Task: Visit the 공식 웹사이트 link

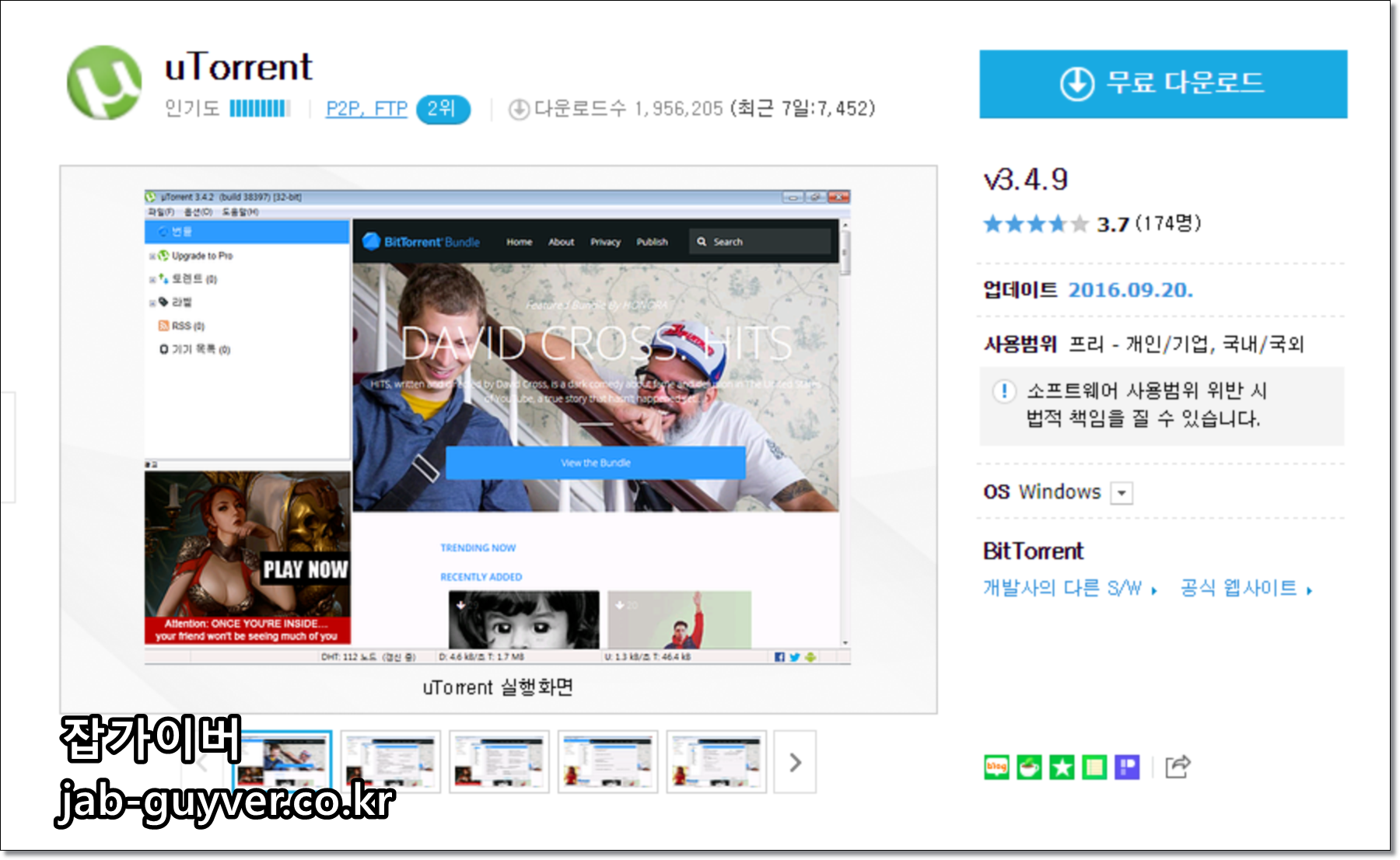Action: pos(1245,589)
